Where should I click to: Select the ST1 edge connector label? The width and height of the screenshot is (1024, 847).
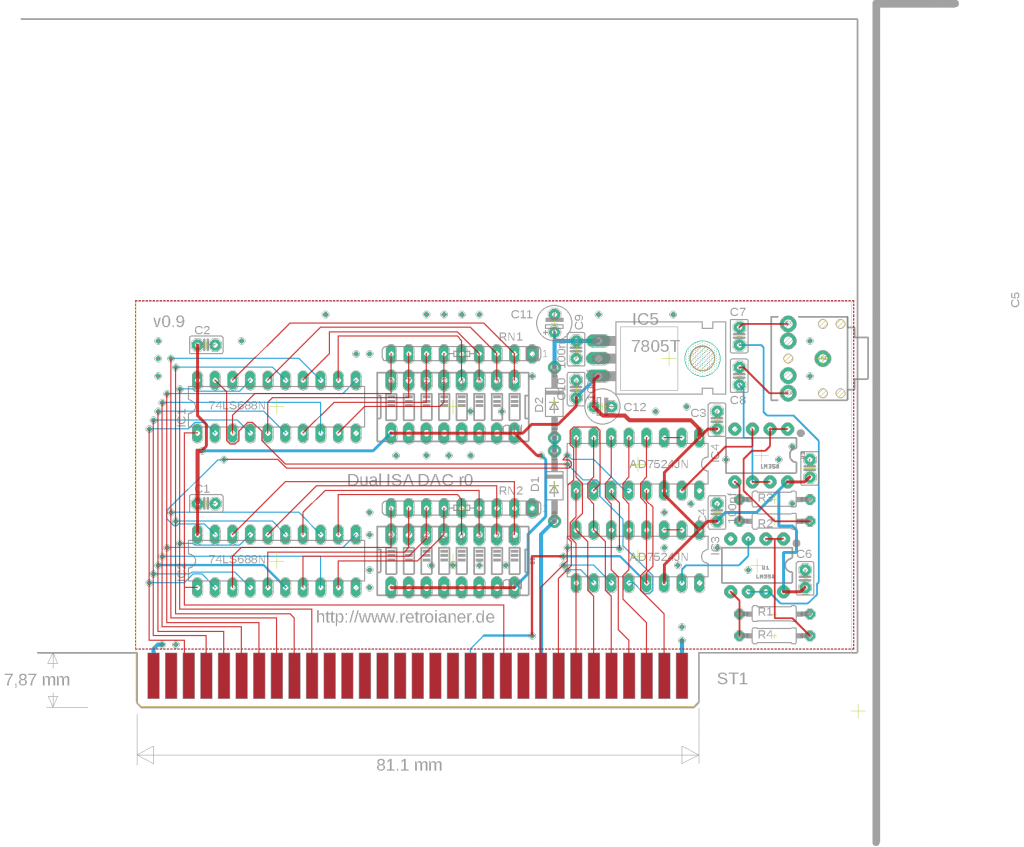pyautogui.click(x=732, y=679)
